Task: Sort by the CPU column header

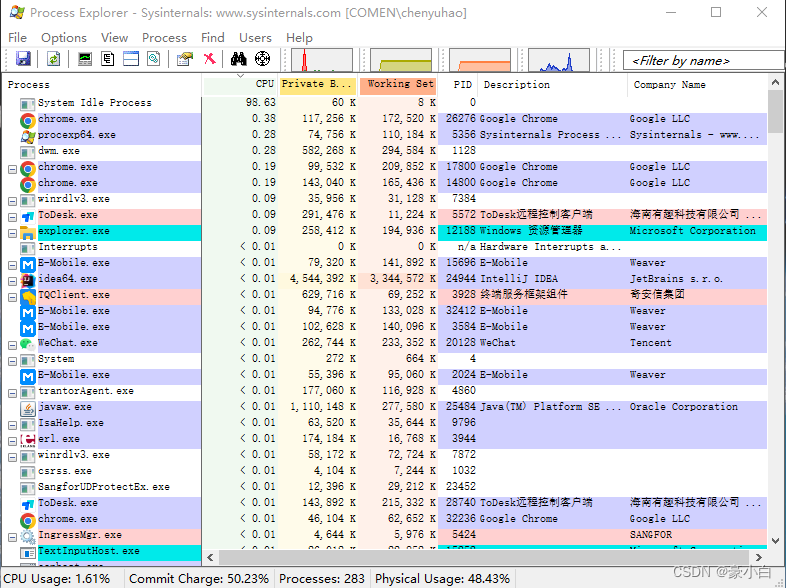Action: (x=240, y=85)
